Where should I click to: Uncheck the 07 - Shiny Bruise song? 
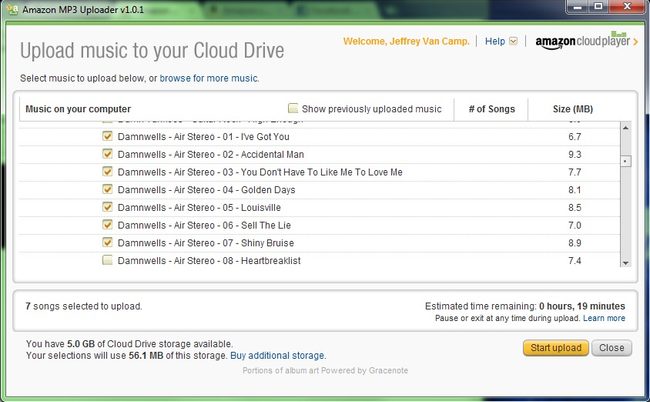(107, 242)
